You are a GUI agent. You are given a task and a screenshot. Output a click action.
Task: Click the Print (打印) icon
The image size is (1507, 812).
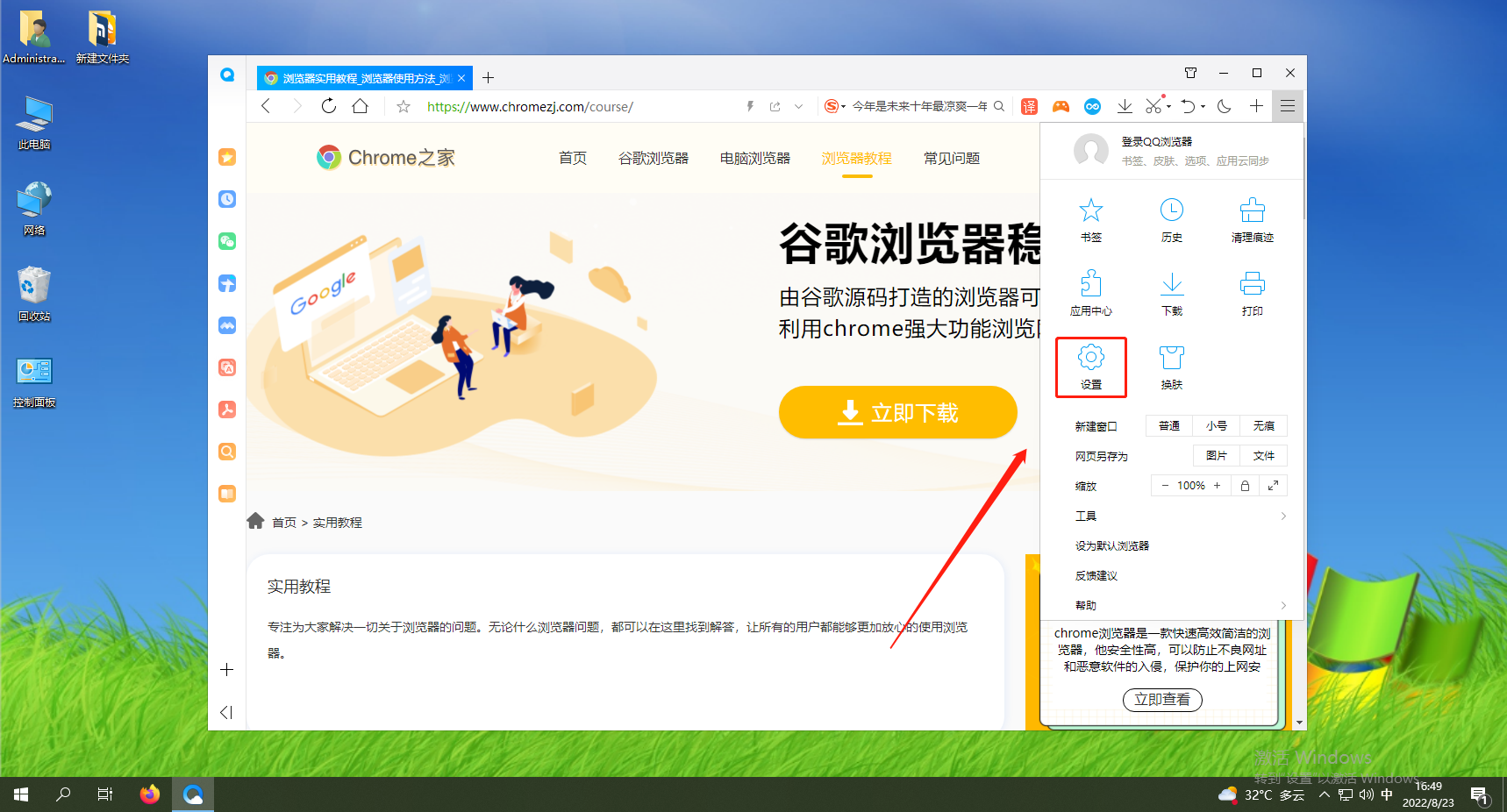click(1252, 284)
